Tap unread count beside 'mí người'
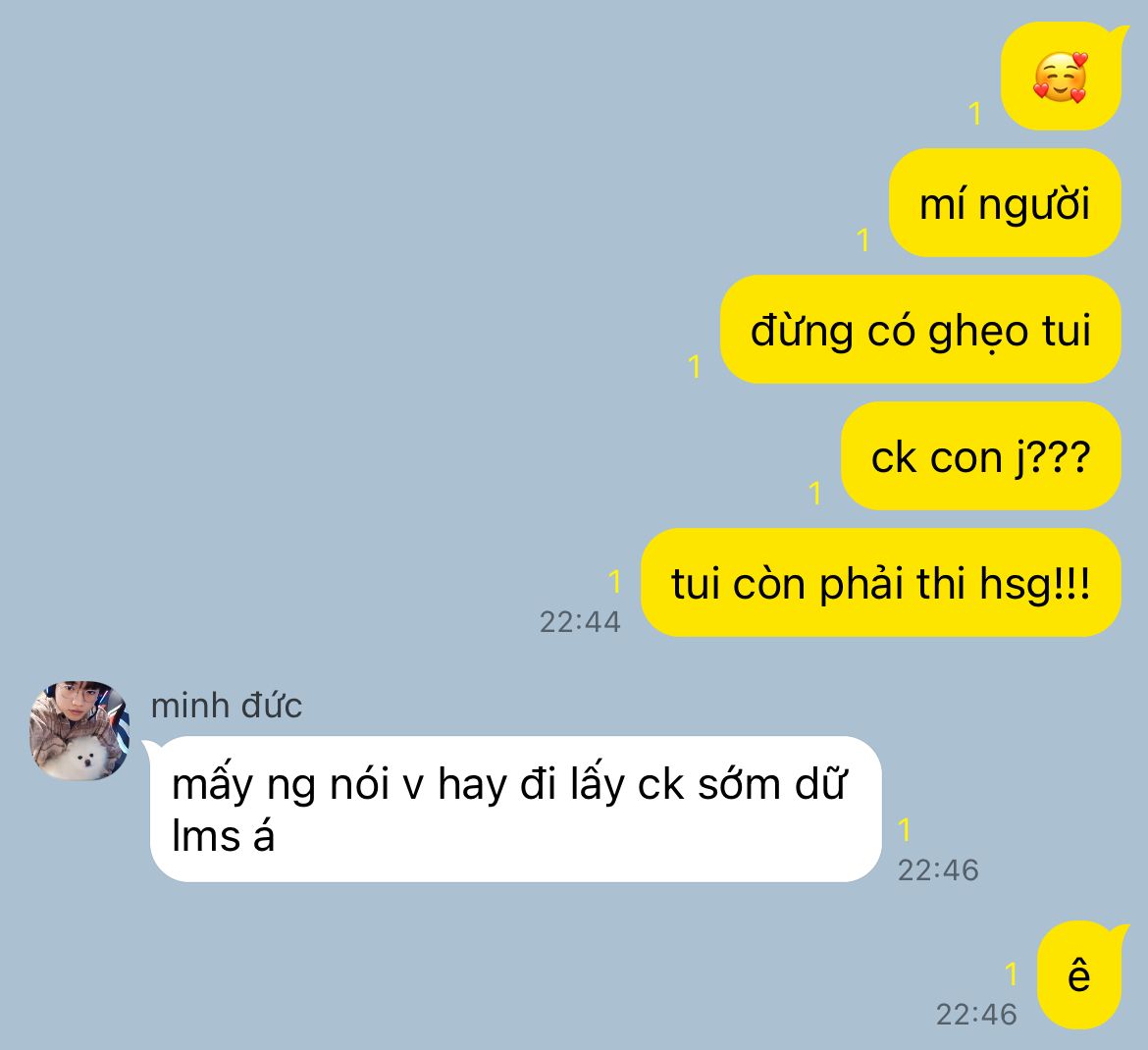The image size is (1148, 1050). [863, 239]
